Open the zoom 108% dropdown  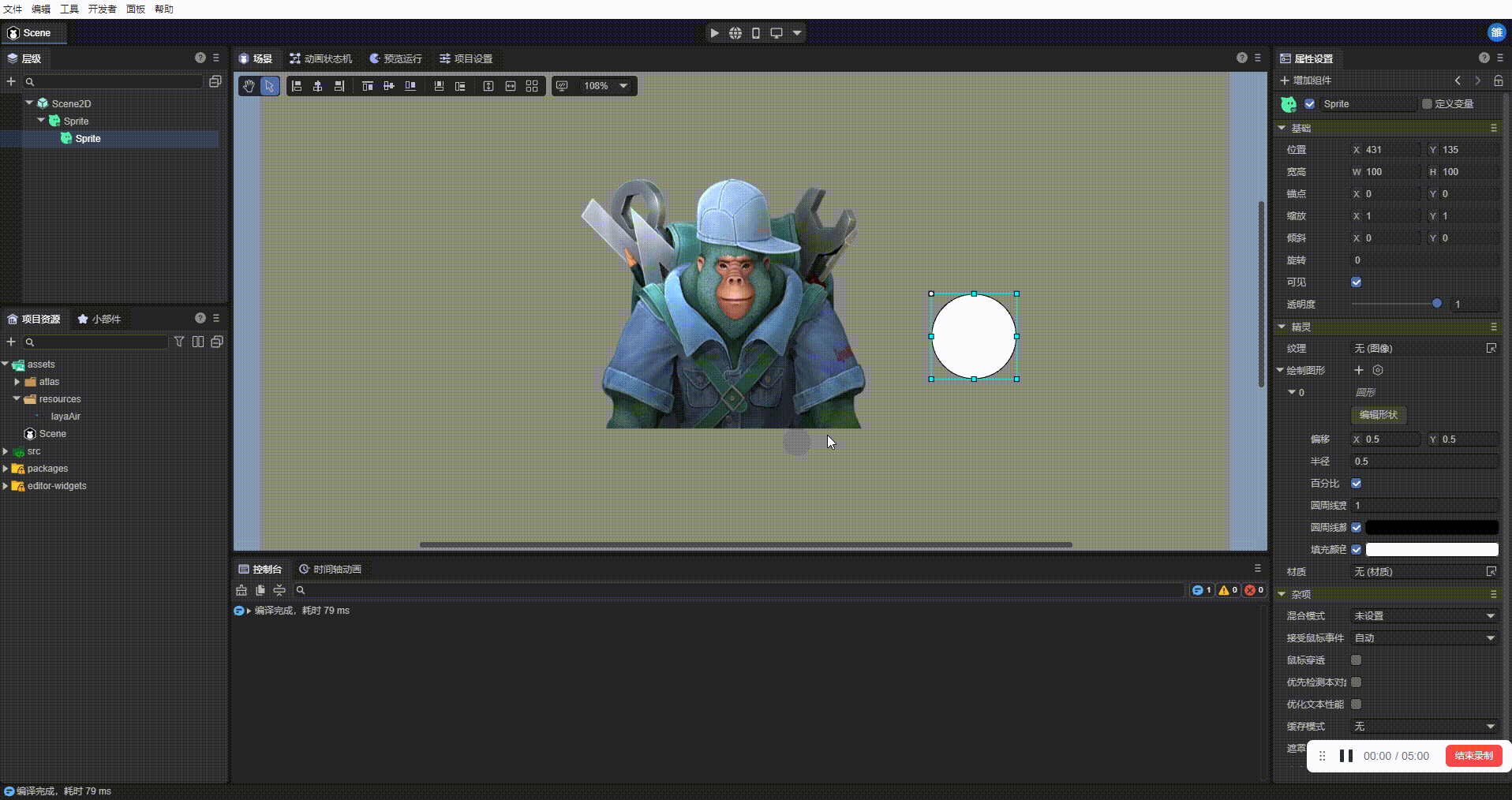623,86
